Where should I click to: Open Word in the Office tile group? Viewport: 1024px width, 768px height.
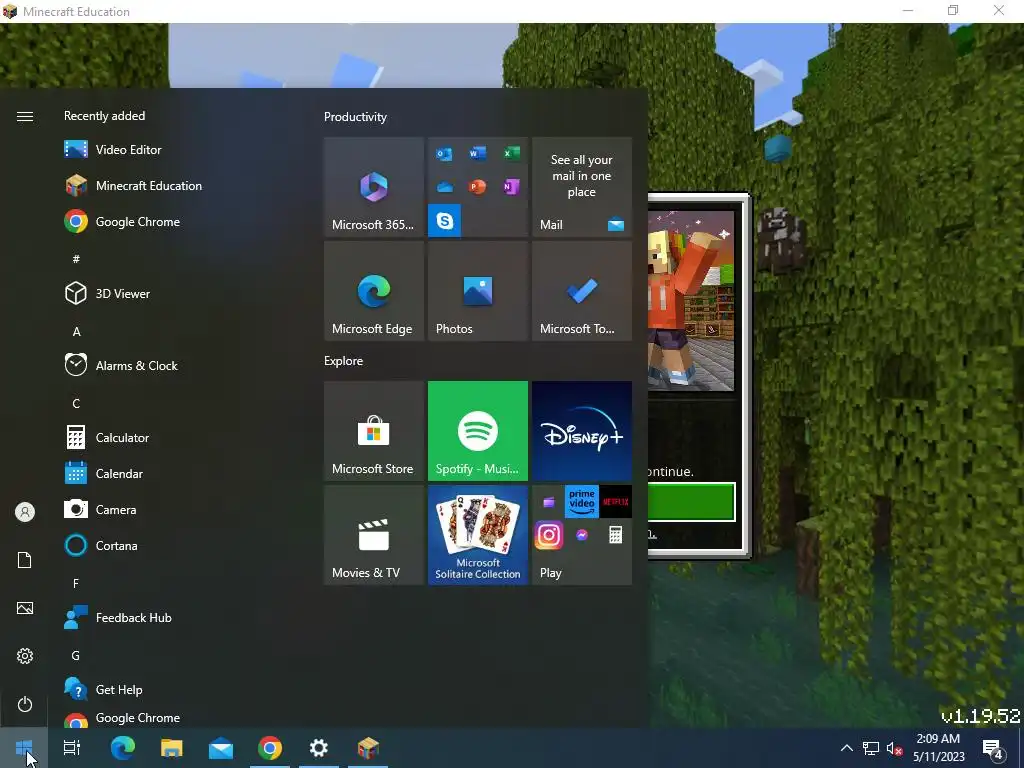tap(477, 154)
